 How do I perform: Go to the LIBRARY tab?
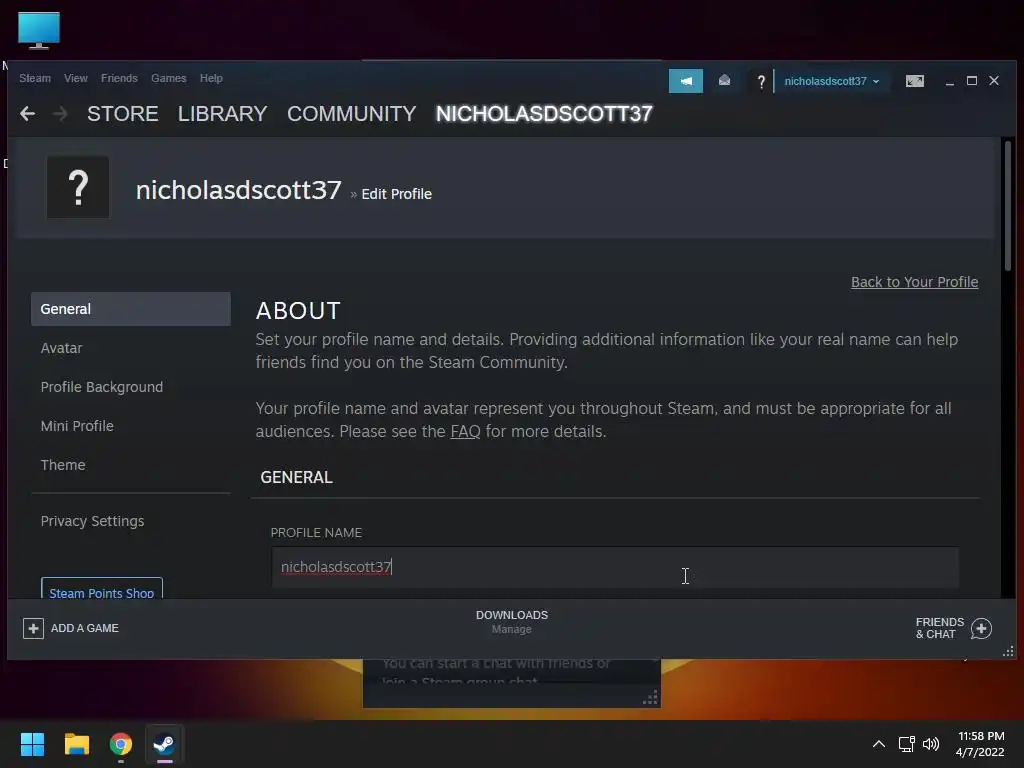[222, 114]
